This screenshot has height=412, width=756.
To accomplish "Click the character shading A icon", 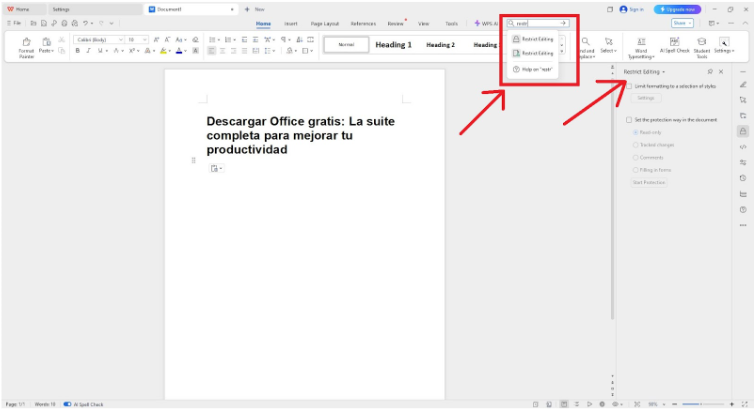I will click(195, 51).
